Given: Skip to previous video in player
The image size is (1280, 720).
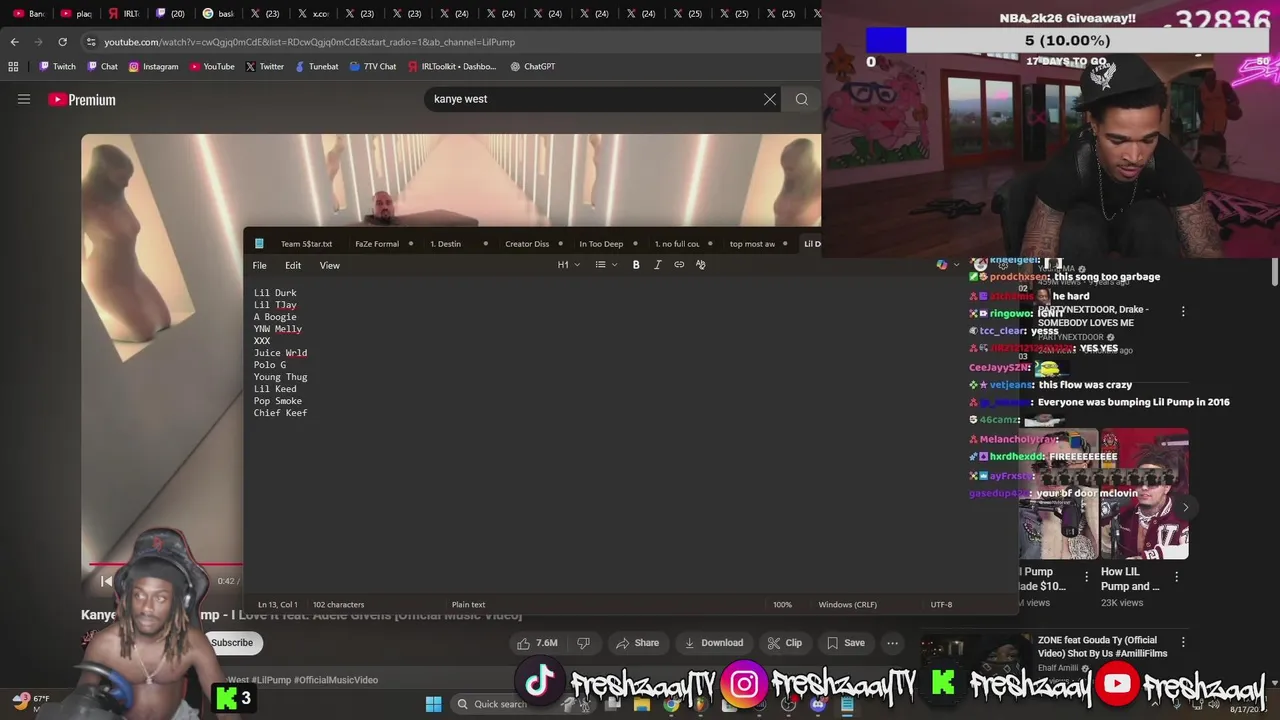Looking at the screenshot, I should (106, 581).
